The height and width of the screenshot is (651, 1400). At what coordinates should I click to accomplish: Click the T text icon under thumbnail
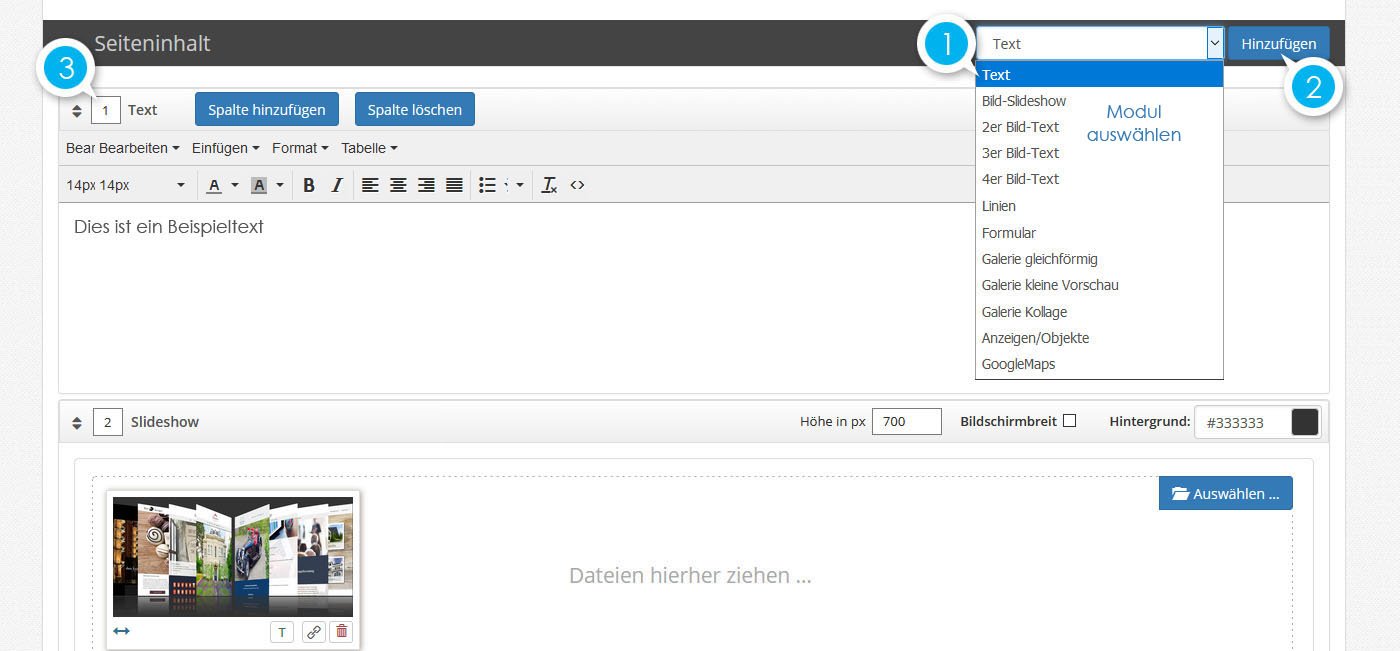[x=282, y=631]
